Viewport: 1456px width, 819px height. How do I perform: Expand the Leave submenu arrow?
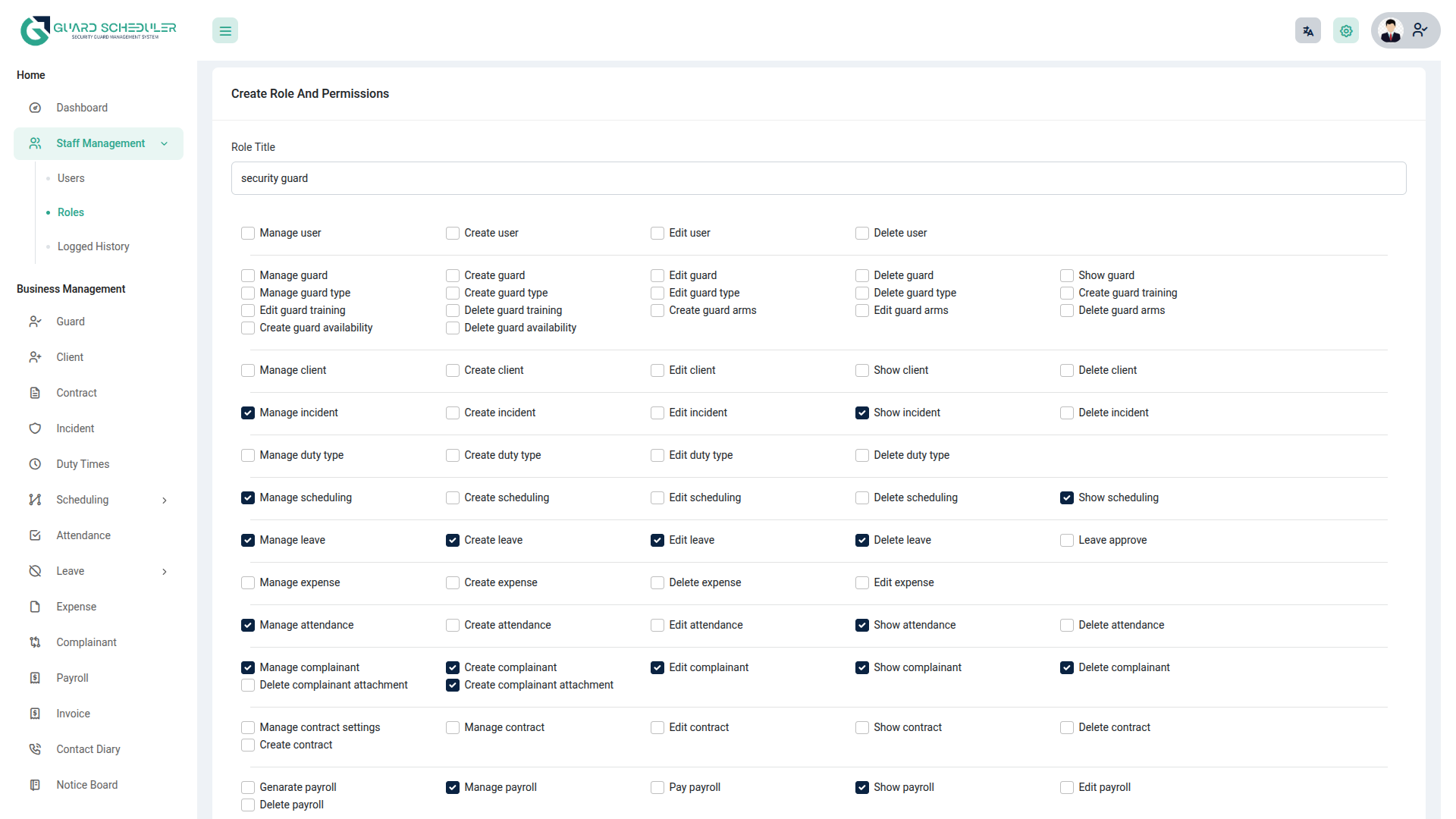coord(165,571)
